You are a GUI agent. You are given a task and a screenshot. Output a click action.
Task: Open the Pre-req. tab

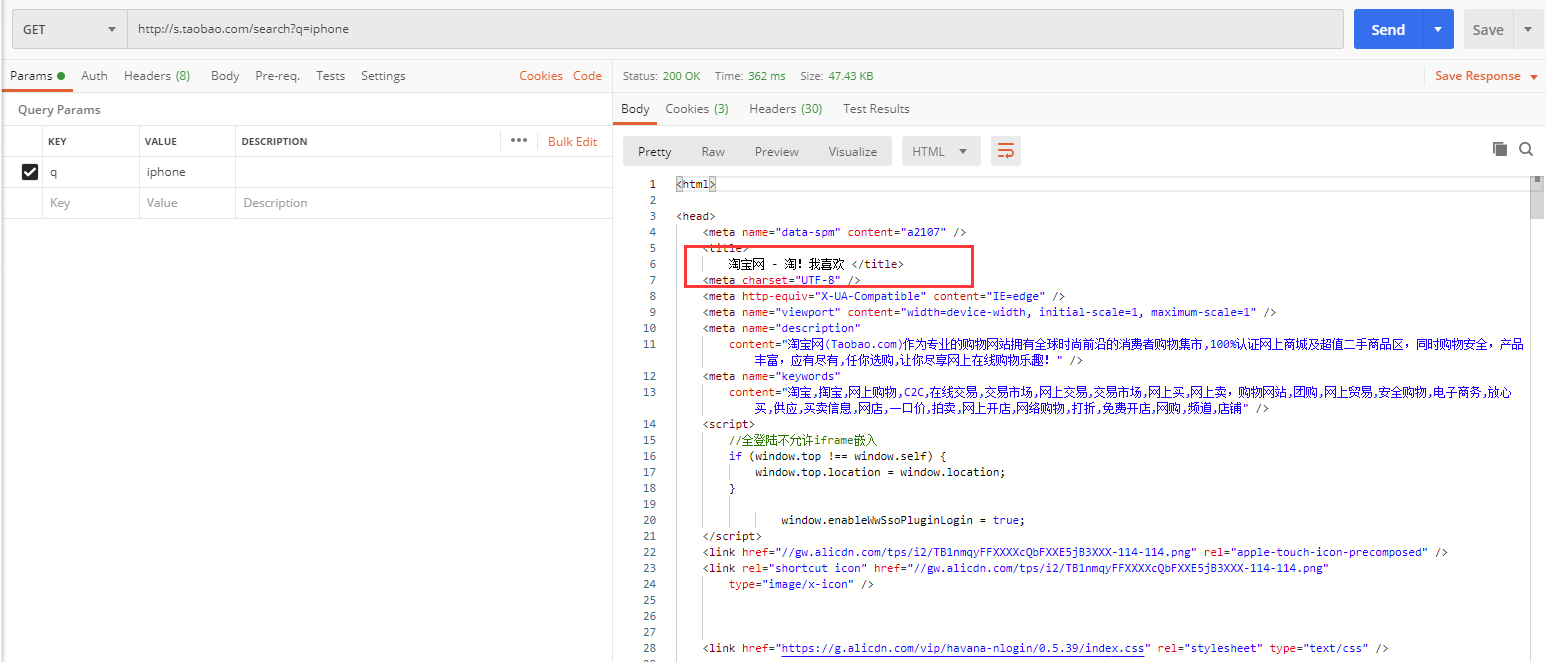coord(277,76)
